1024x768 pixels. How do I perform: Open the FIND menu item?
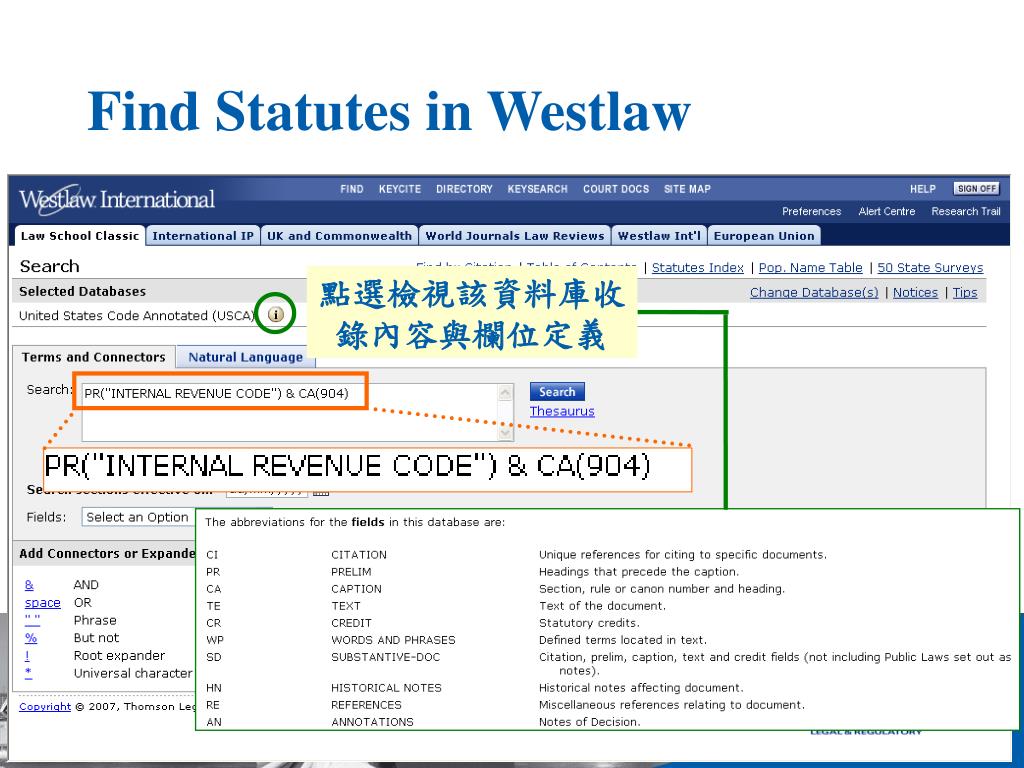(351, 189)
